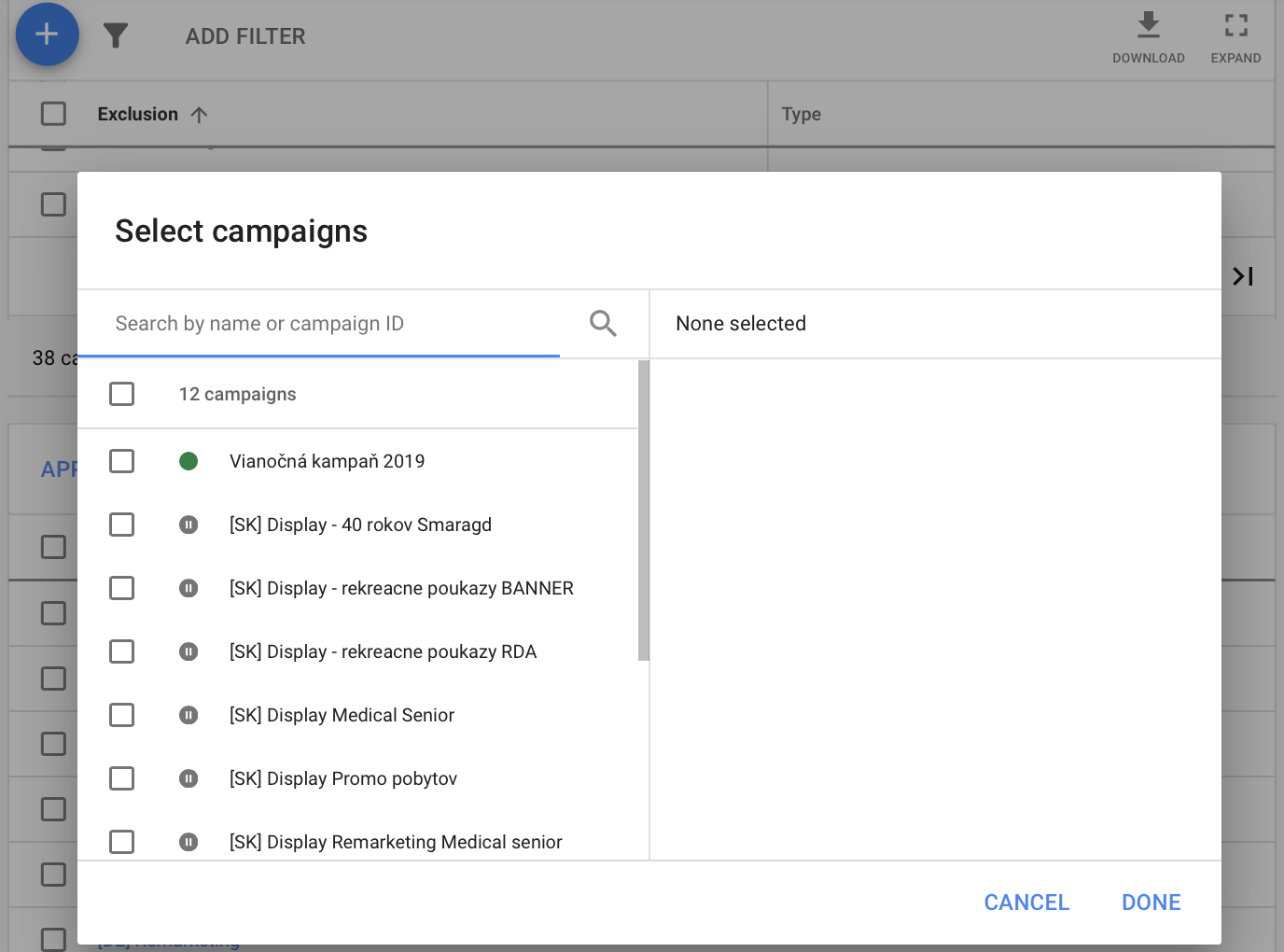Viewport: 1284px width, 952px height.
Task: Check [SK] Display - rekreacne poukazy BANNER
Action: point(122,588)
